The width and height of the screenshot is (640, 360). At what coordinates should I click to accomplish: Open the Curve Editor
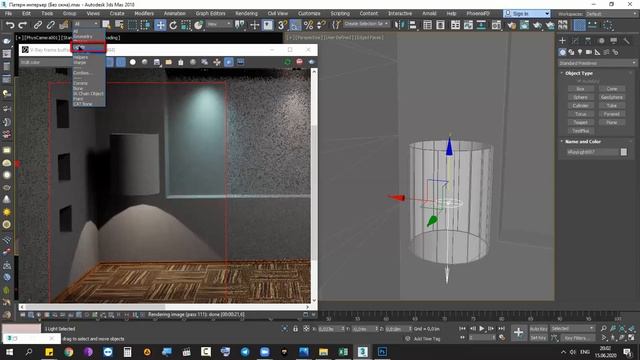click(x=468, y=25)
